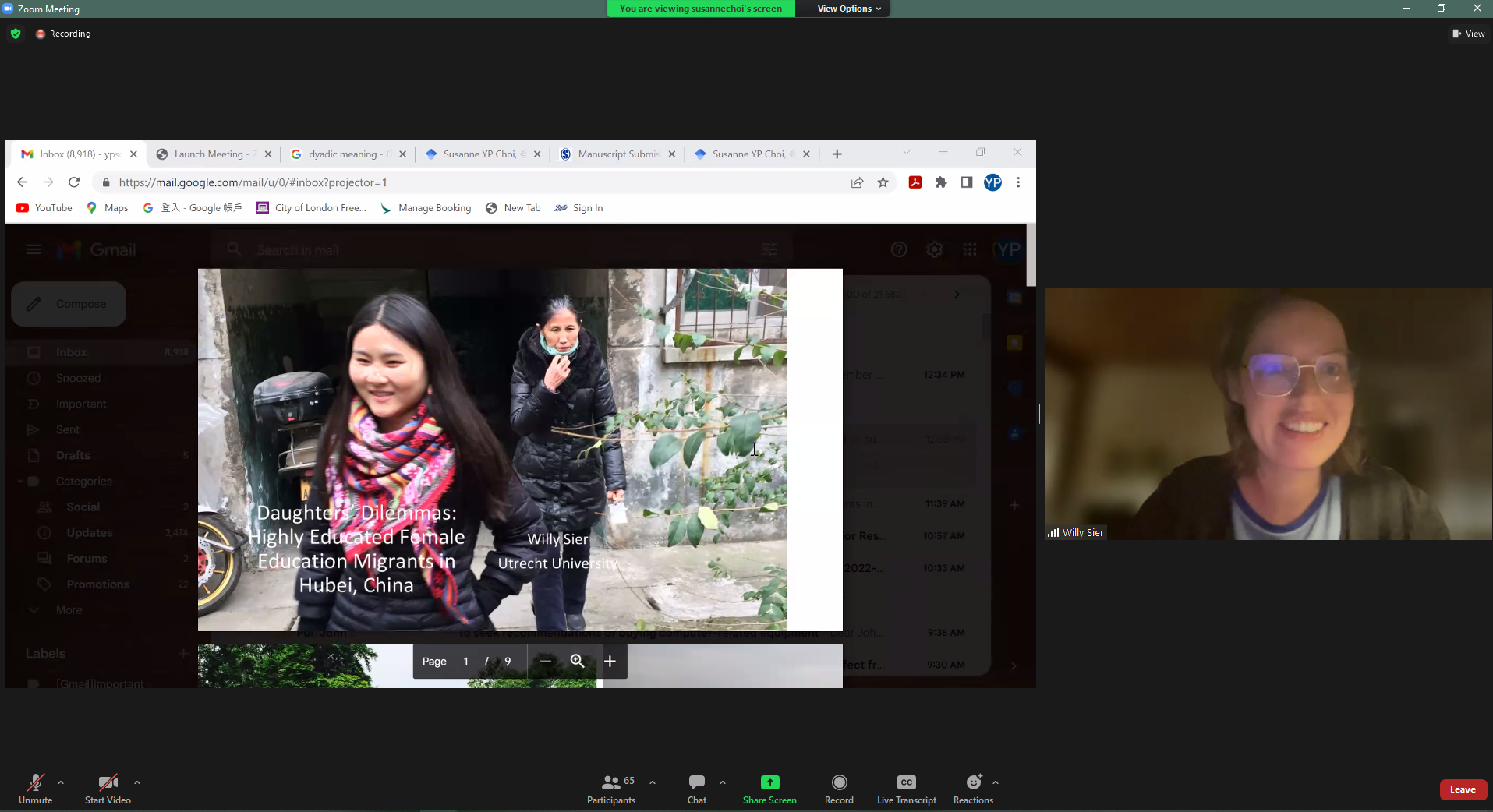Zoom out the PDF preview
Image resolution: width=1493 pixels, height=812 pixels.
pyautogui.click(x=546, y=662)
